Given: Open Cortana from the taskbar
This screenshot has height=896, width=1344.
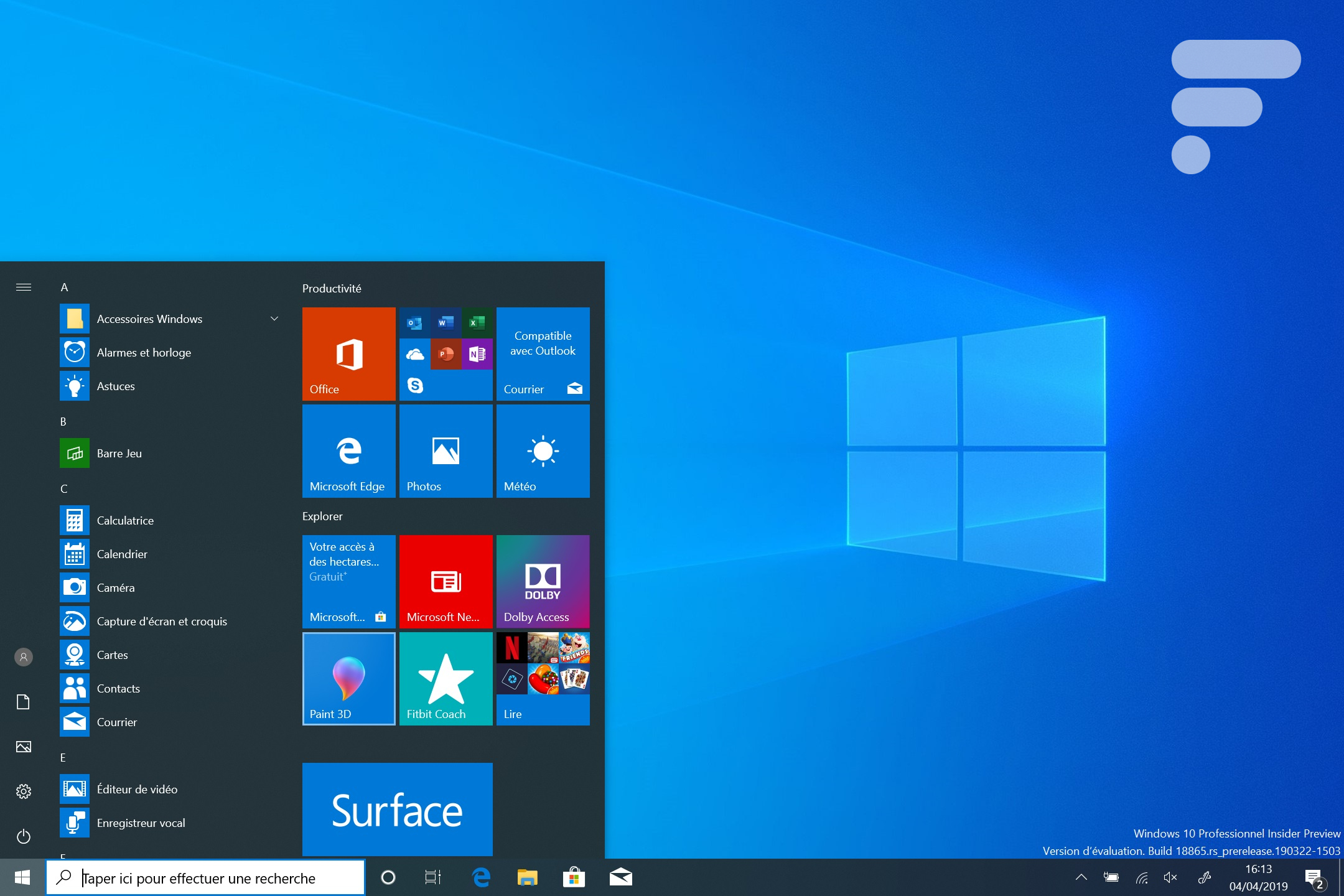Looking at the screenshot, I should coord(388,878).
